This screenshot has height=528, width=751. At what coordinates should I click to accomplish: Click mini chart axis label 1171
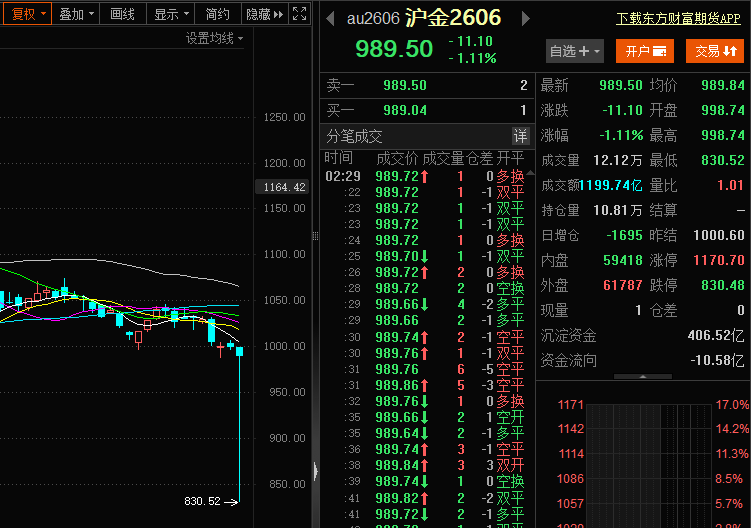[x=570, y=405]
